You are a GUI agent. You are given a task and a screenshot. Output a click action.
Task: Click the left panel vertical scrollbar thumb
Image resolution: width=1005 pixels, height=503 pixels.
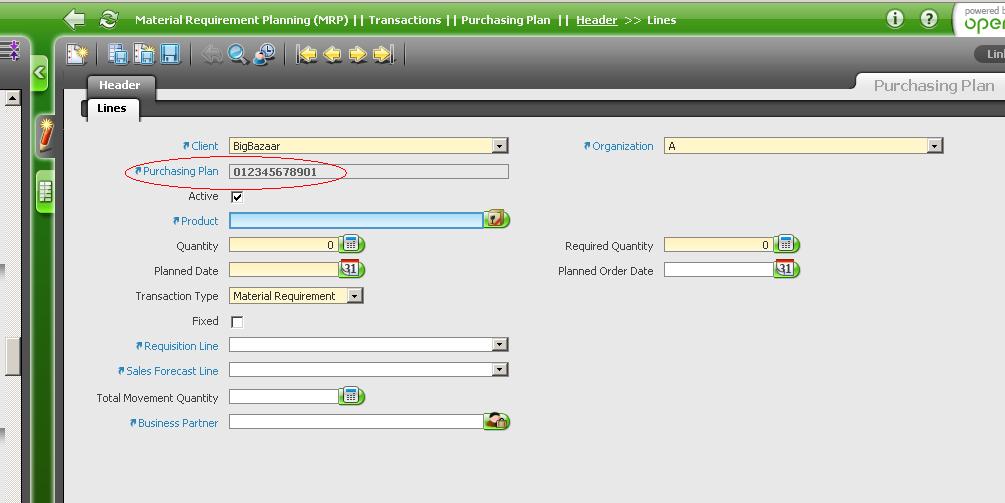13,356
